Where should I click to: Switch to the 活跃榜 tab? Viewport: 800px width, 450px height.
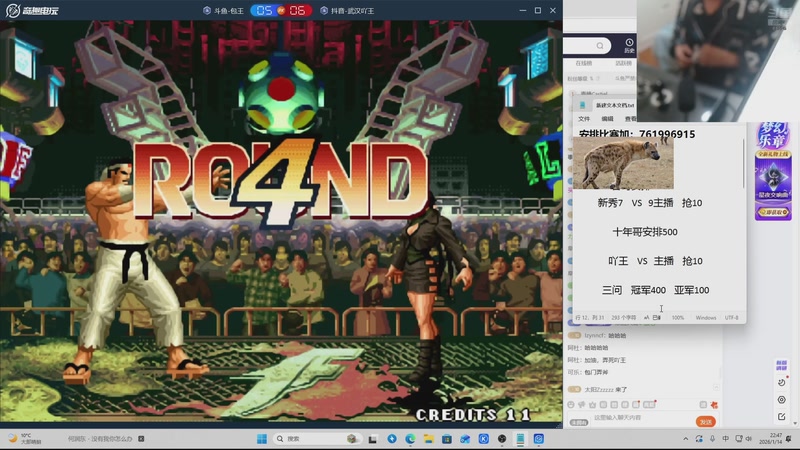point(623,63)
